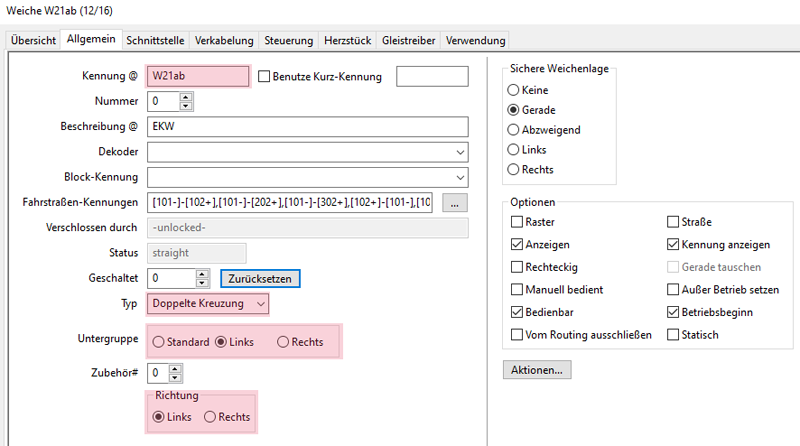Toggle the Raster option

[x=517, y=222]
